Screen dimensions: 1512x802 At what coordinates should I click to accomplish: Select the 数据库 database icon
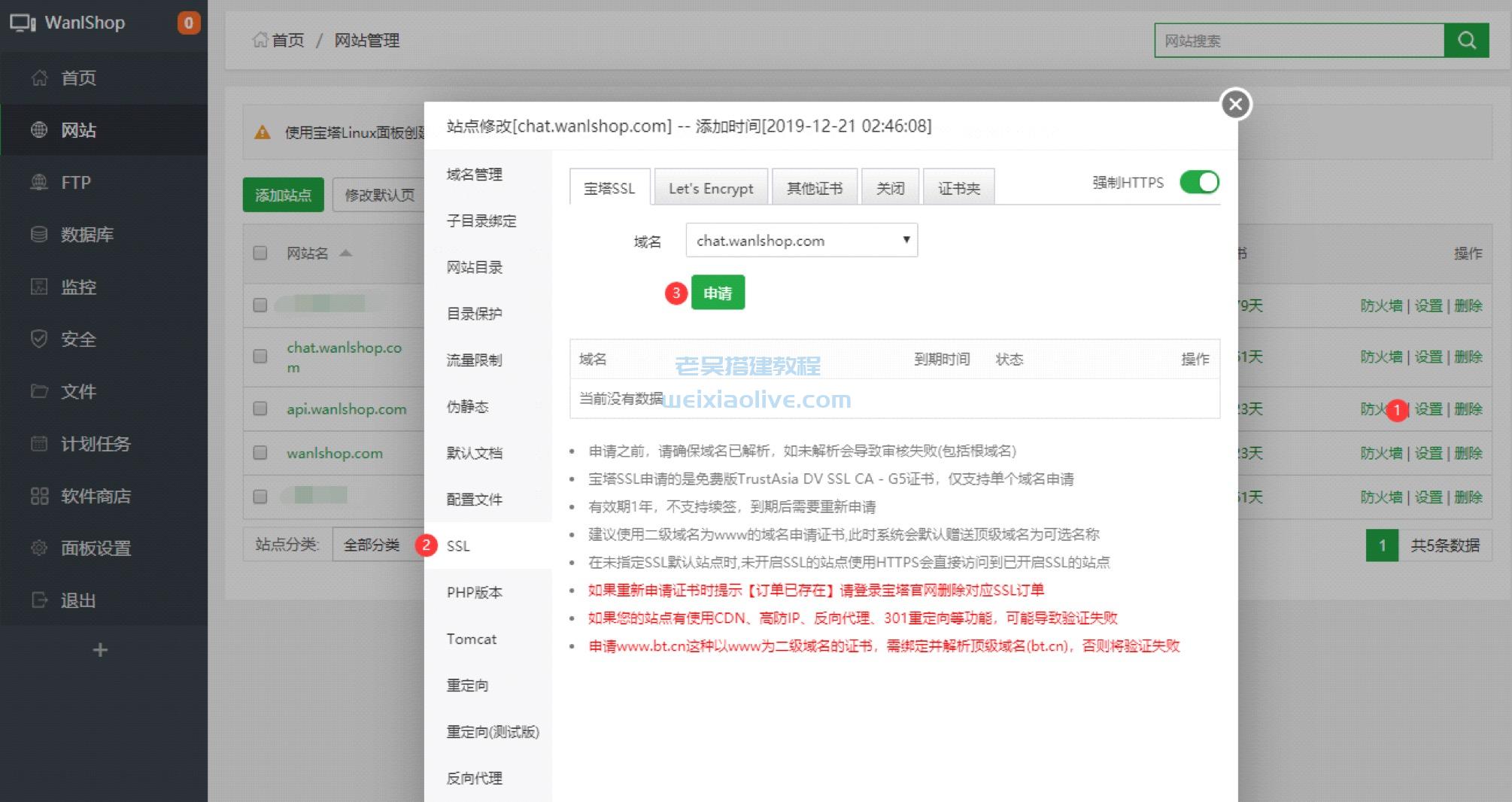click(39, 235)
